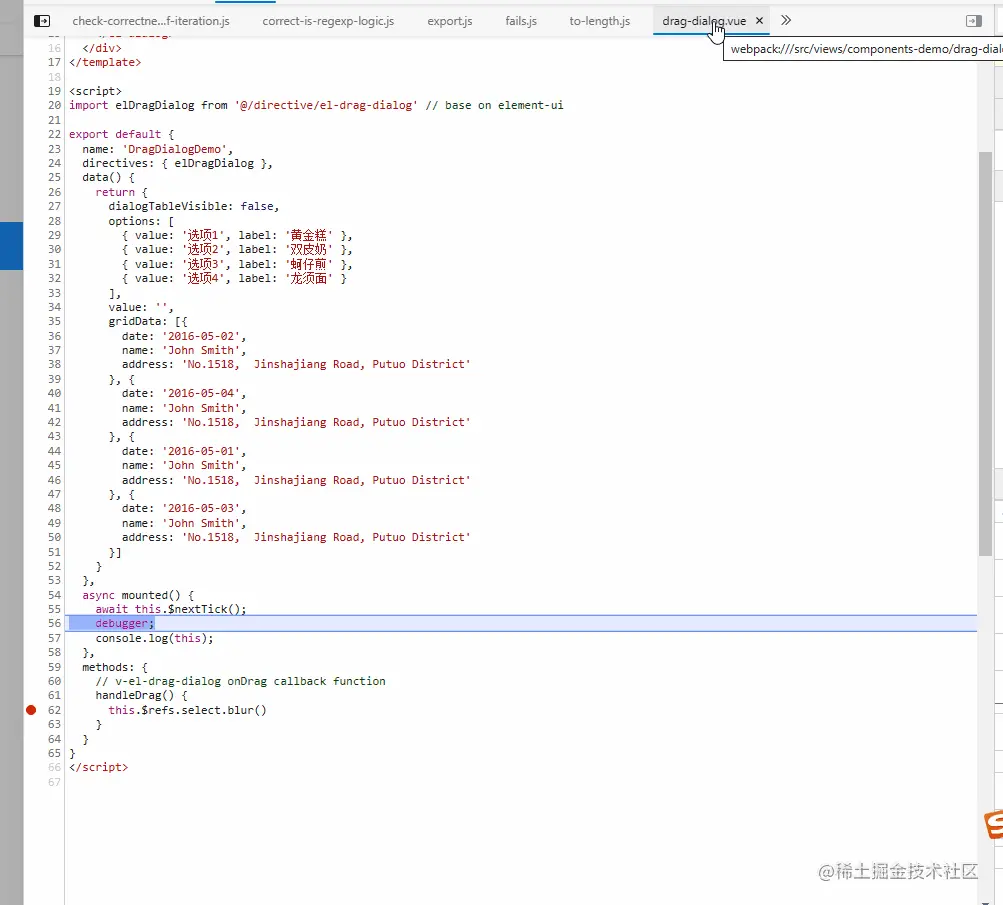Click the date '2016-05-02' string
Image resolution: width=1003 pixels, height=905 pixels.
pyautogui.click(x=201, y=336)
